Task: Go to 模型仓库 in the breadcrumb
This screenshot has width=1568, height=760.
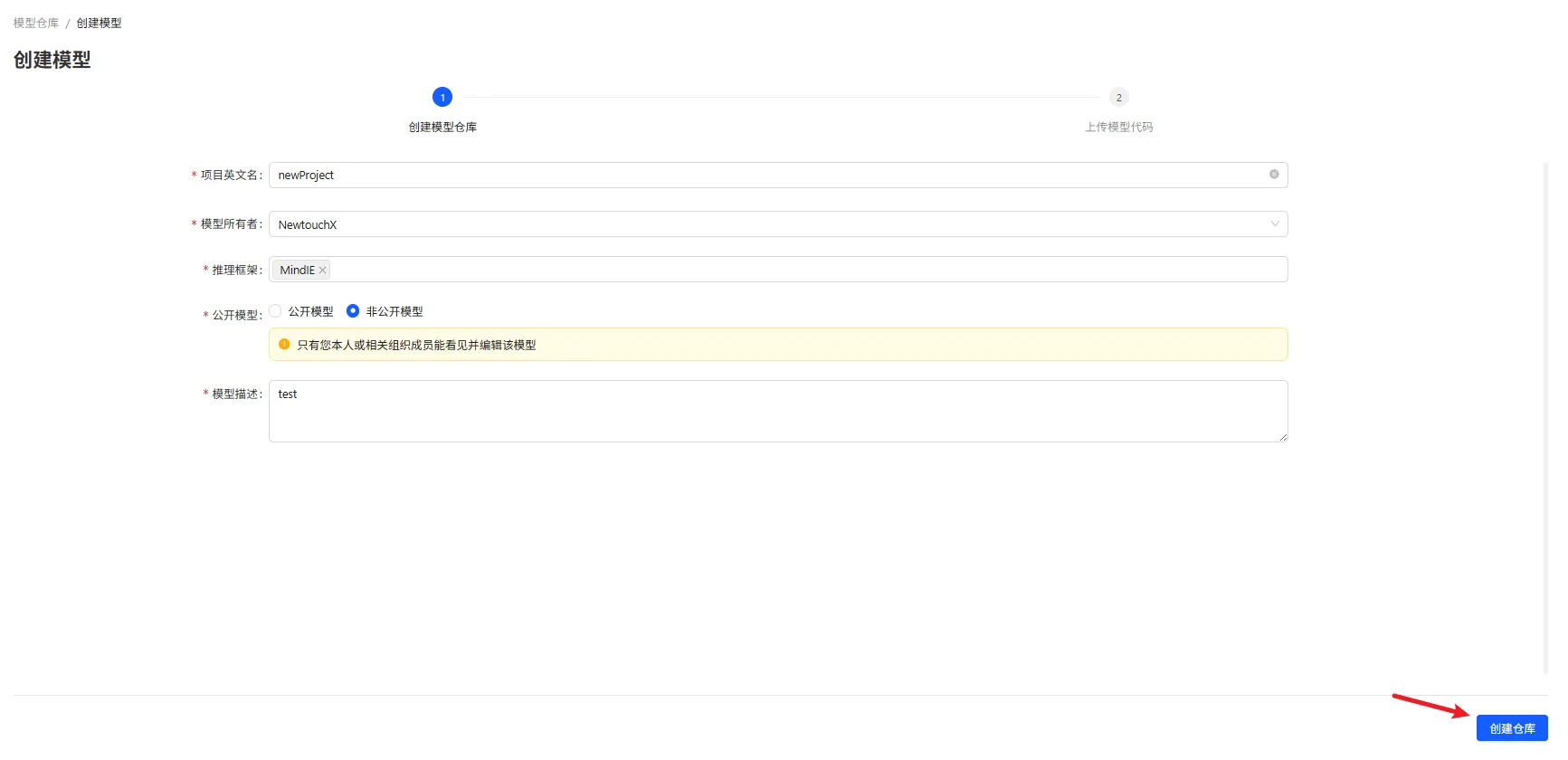Action: (36, 23)
